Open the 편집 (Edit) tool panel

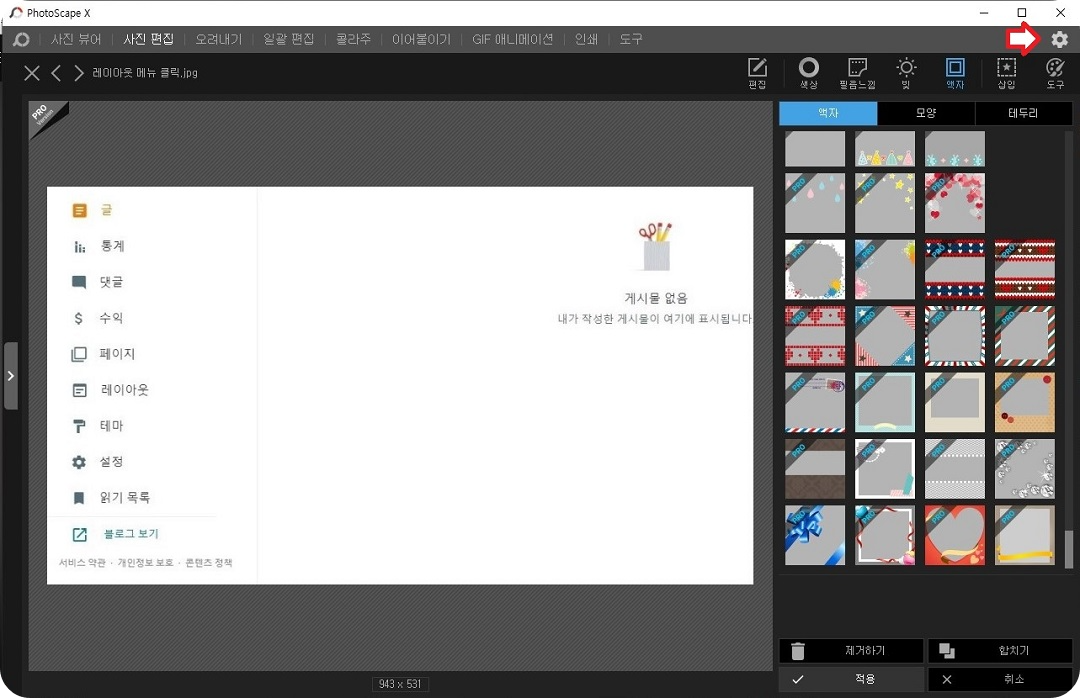click(x=757, y=73)
